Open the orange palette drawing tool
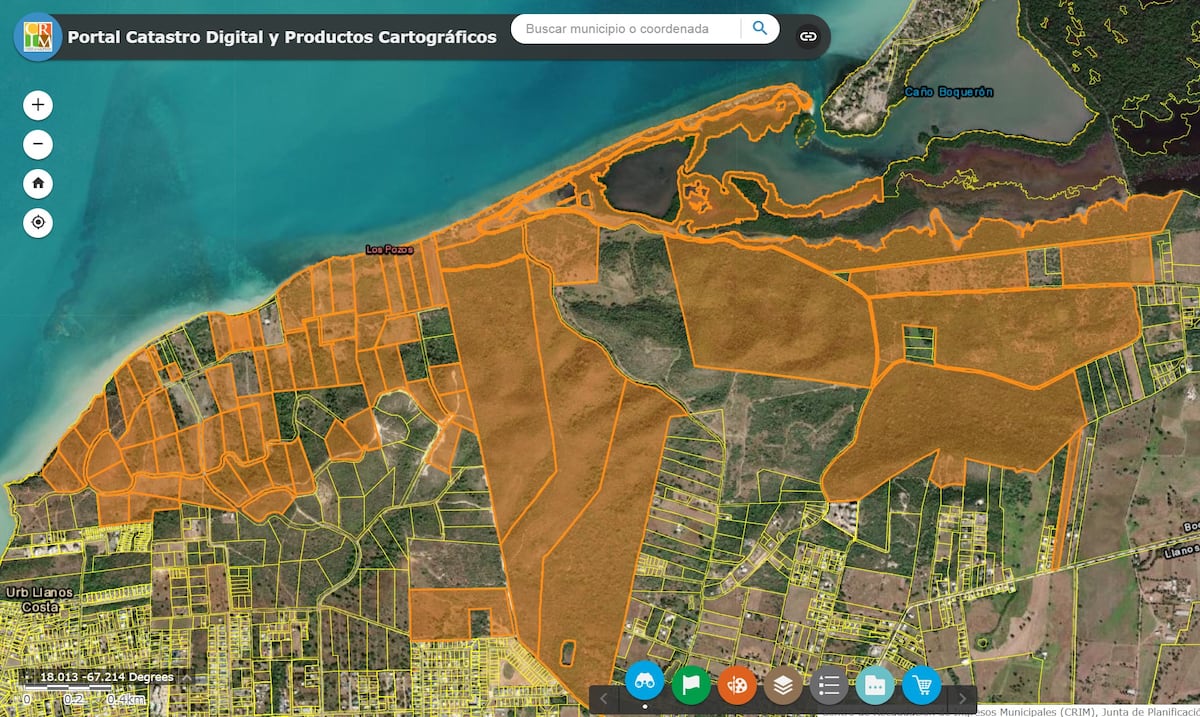This screenshot has width=1200, height=717. [737, 685]
